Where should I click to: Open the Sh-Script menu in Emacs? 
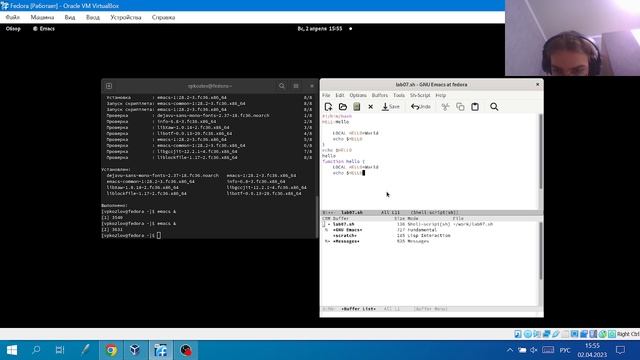(x=420, y=95)
